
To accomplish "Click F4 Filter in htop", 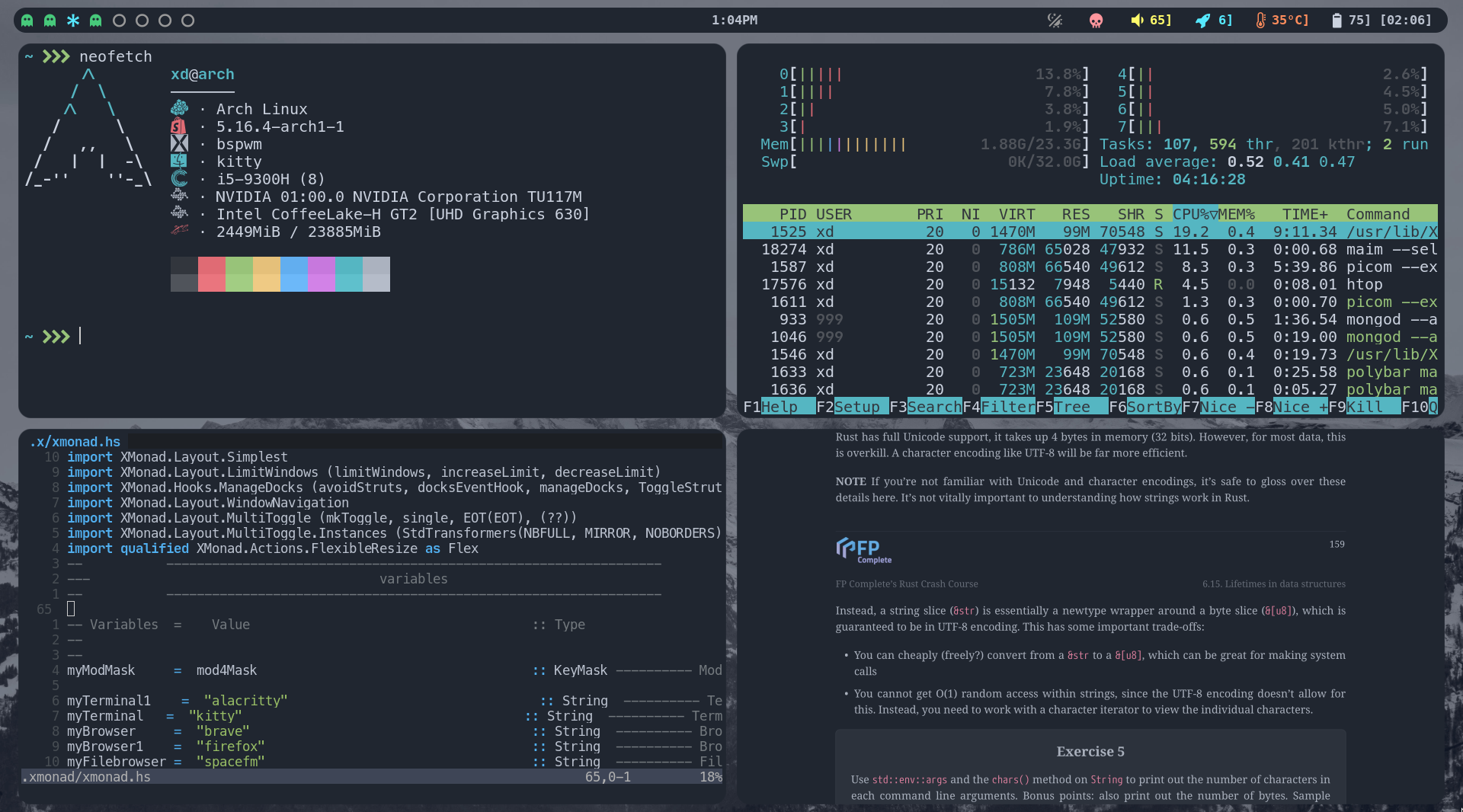I will [999, 407].
